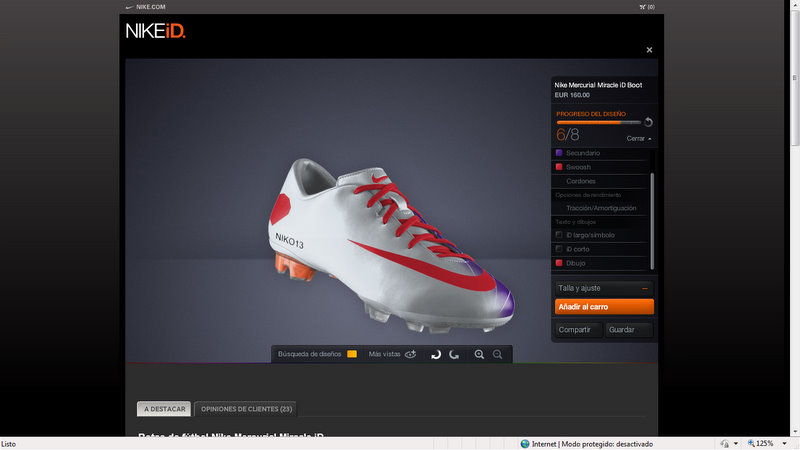This screenshot has height=450, width=800.
Task: Click the yellow Búsqueda de diseños icon
Action: coord(352,354)
